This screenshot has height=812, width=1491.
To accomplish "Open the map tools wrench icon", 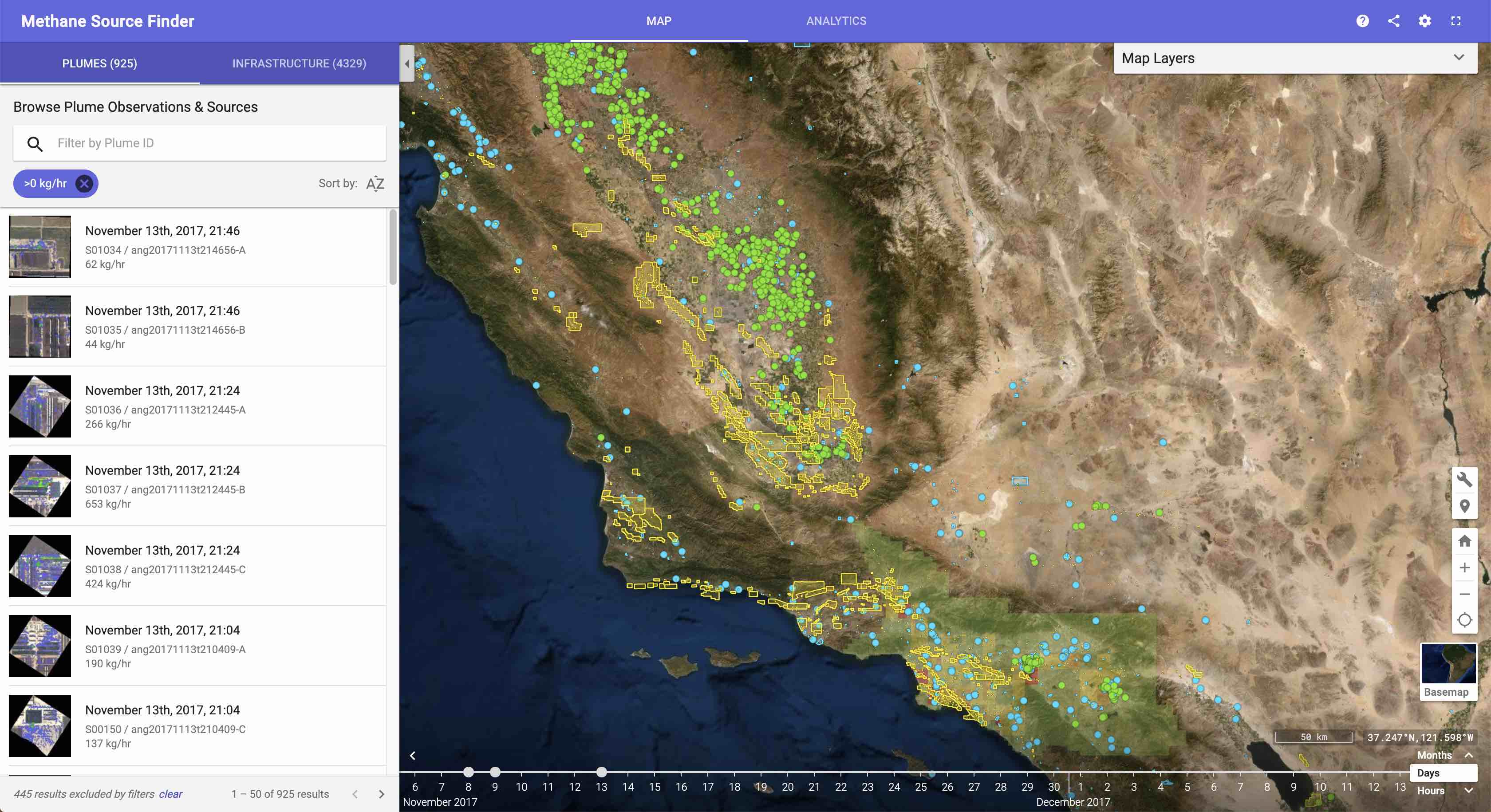I will [1466, 479].
